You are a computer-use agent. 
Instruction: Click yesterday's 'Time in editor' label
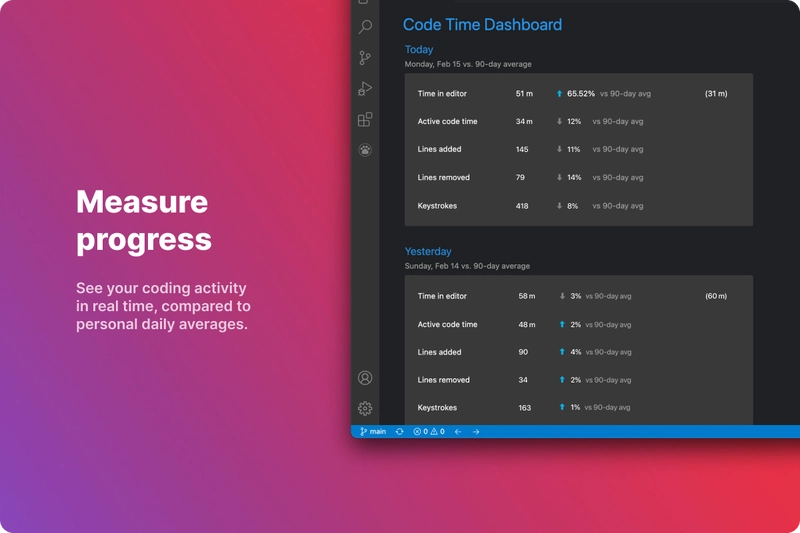442,296
